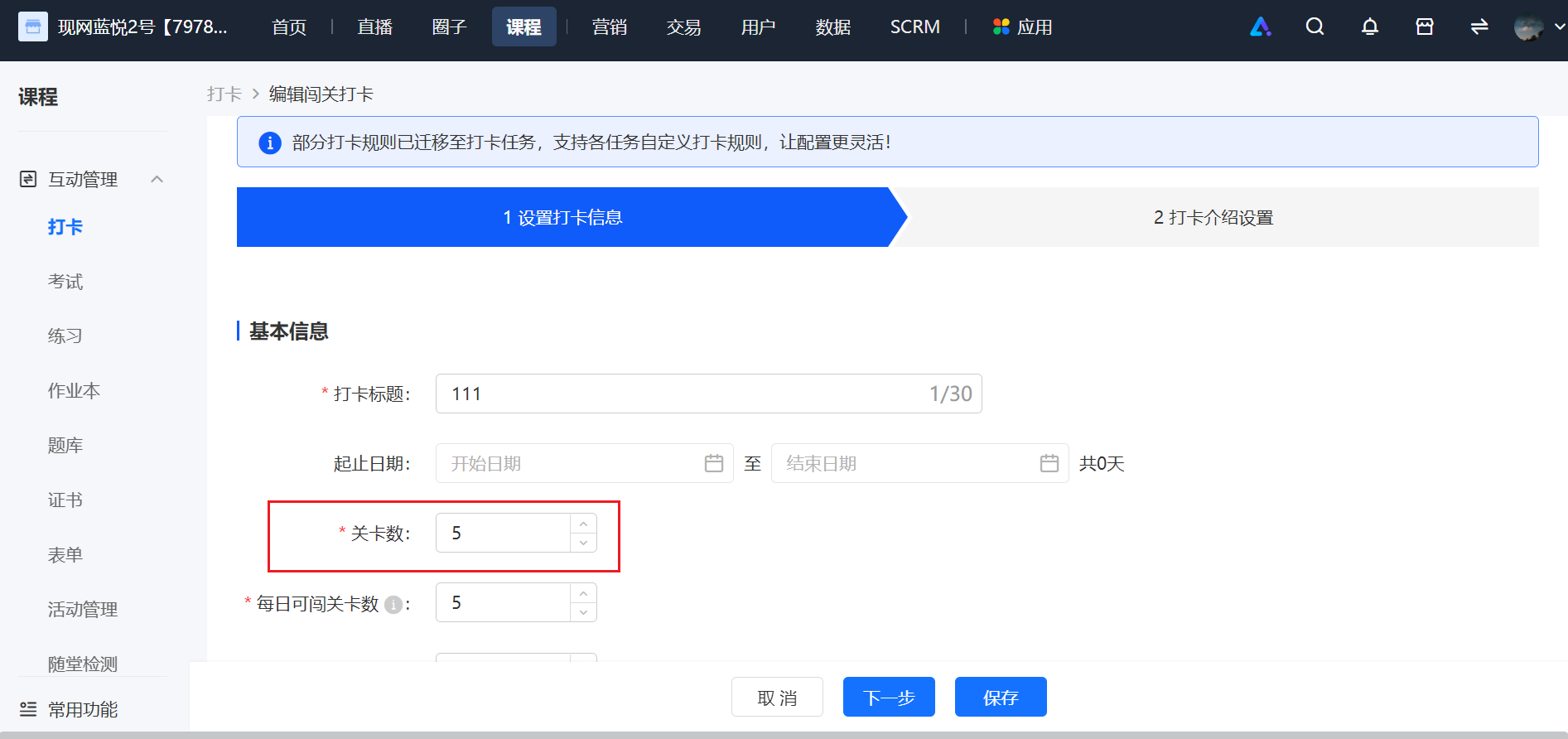
Task: Select 作业本 in the sidebar
Action: click(x=74, y=391)
